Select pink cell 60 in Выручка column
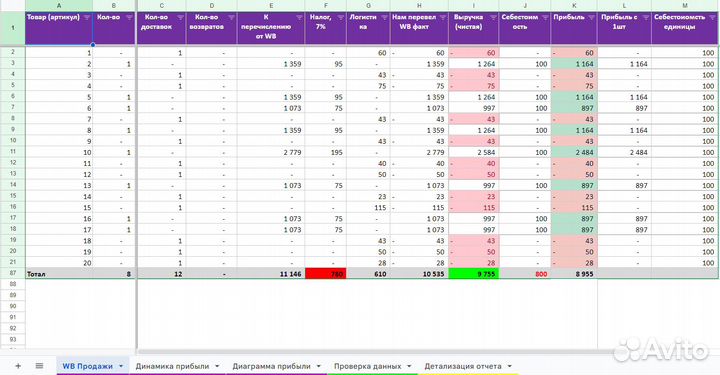This screenshot has height=375, width=720. tap(473, 53)
